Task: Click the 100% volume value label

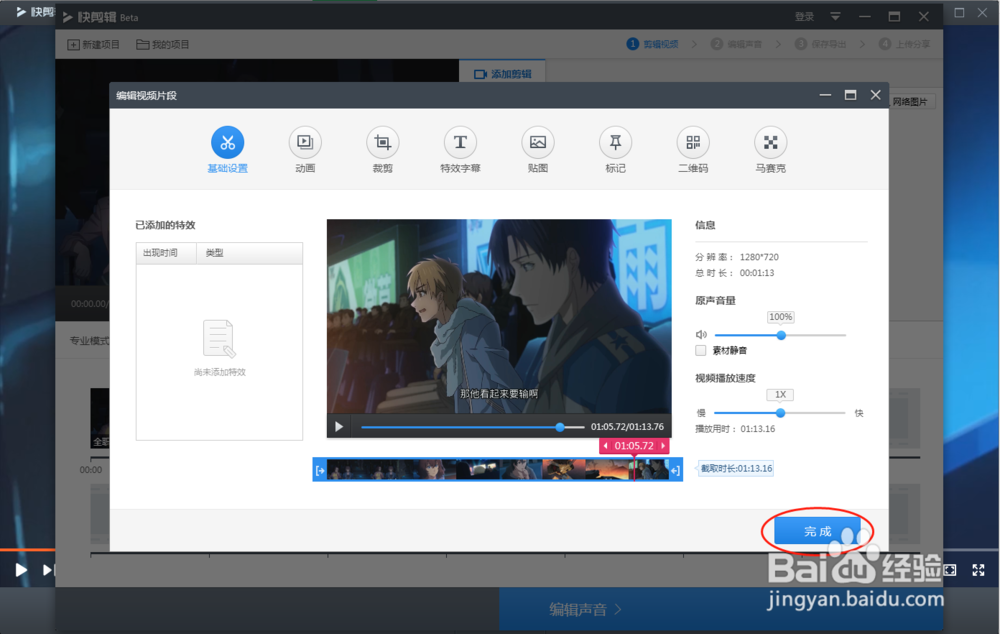Action: [781, 317]
